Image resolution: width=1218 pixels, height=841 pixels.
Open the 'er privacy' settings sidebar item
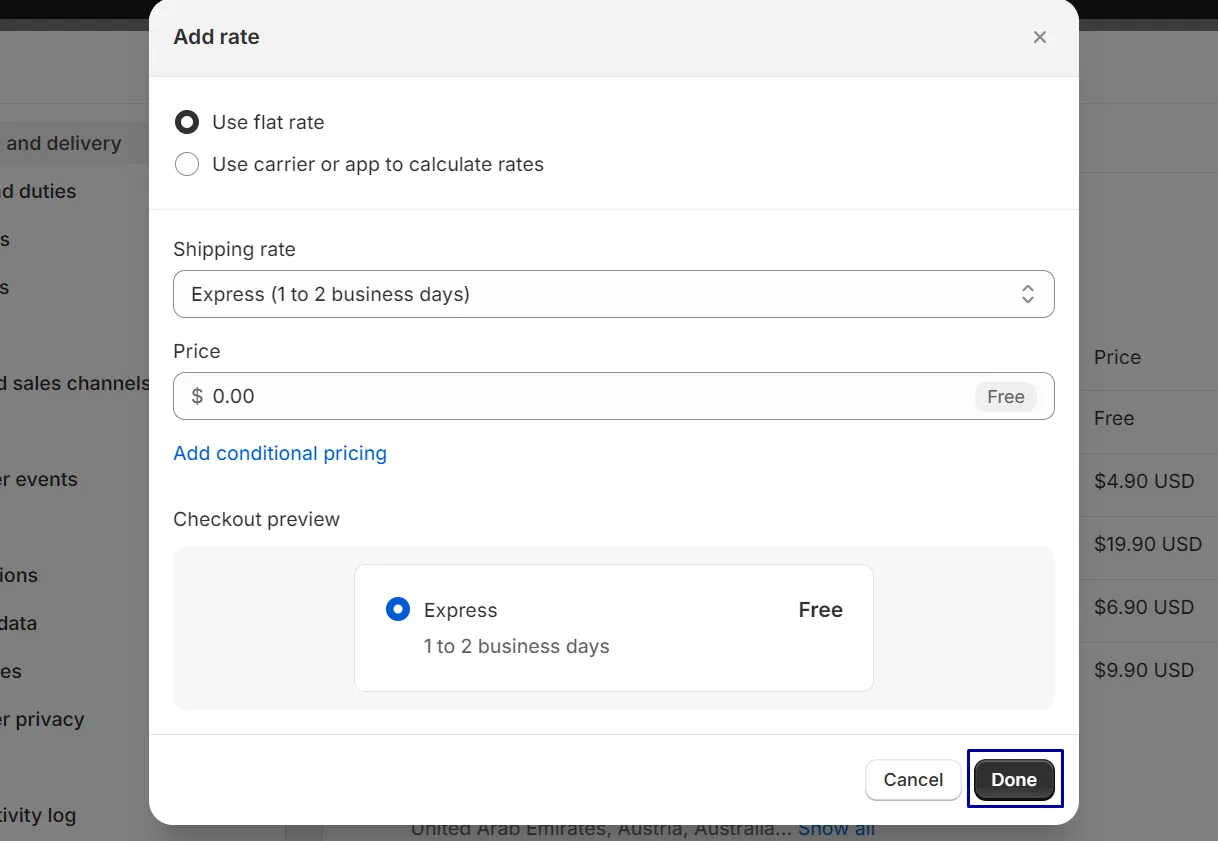42,719
